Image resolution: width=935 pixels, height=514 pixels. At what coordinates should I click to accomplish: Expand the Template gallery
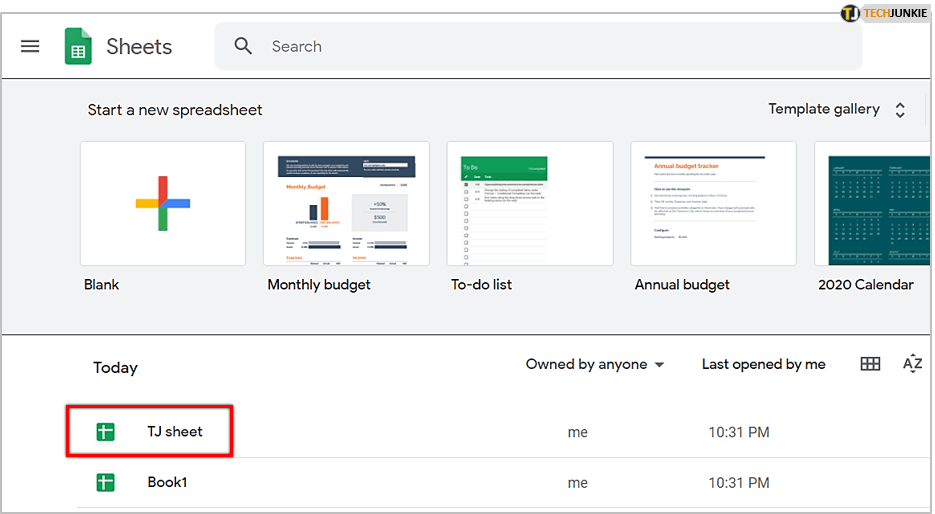(x=823, y=109)
